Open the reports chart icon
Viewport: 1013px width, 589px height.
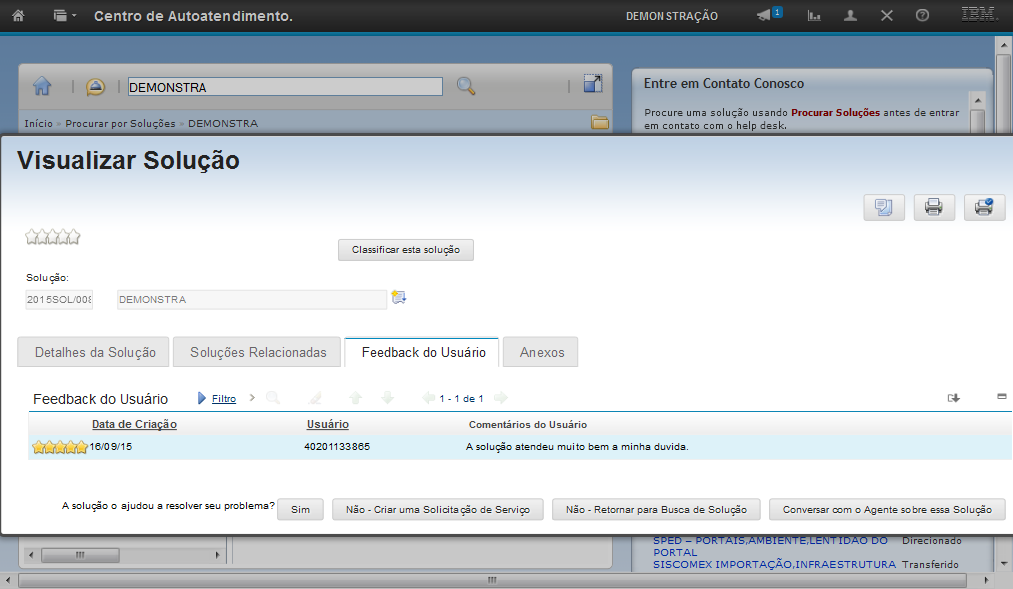coord(815,16)
